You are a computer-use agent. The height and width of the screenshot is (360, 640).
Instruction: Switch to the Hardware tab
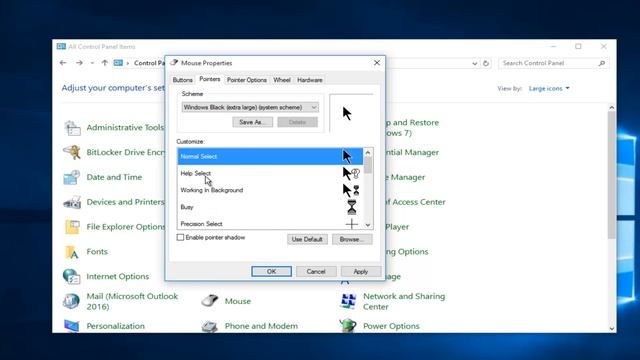[310, 80]
